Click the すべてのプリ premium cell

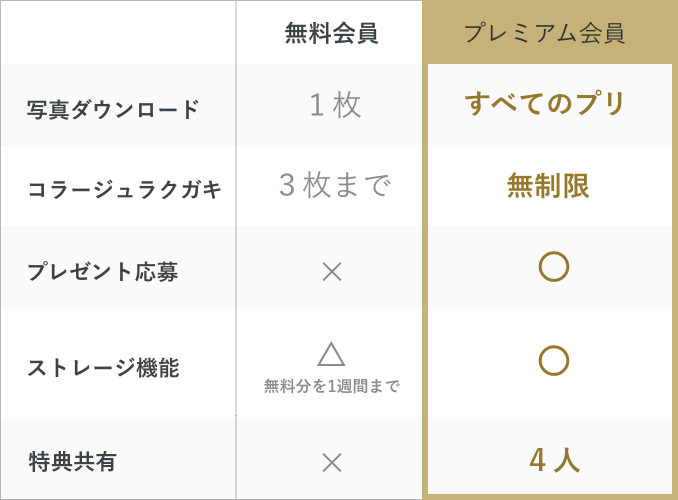[545, 104]
